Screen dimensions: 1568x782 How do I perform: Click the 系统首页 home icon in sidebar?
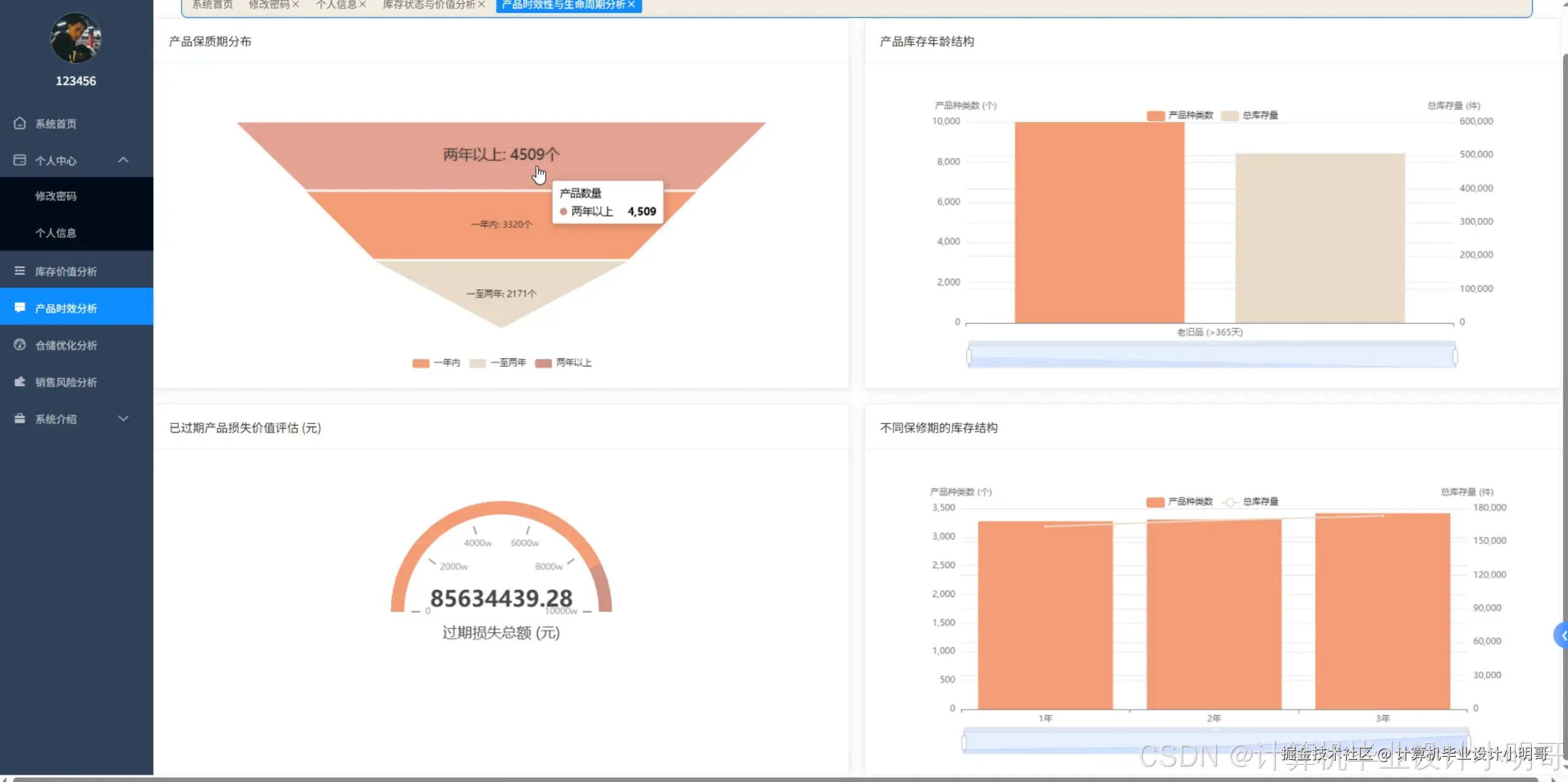(20, 123)
